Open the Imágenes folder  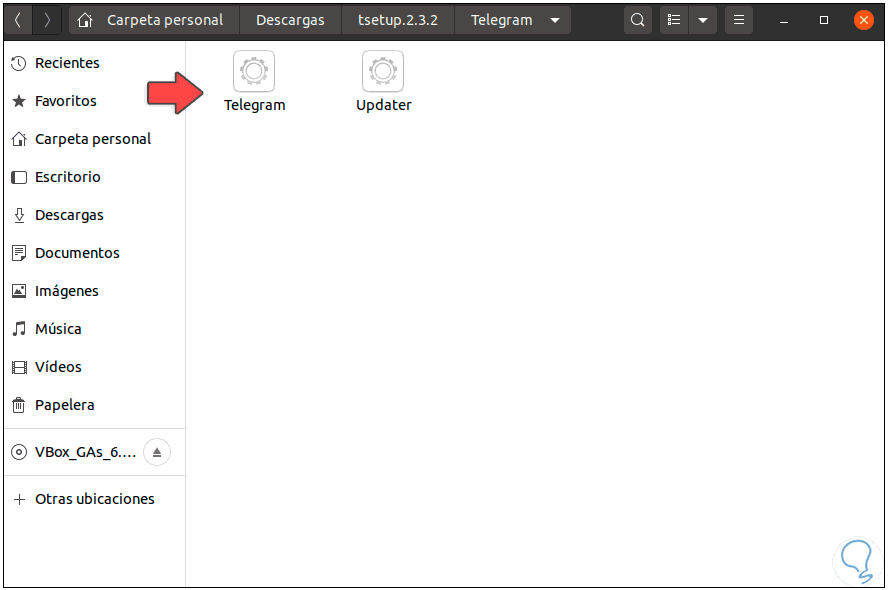[67, 290]
